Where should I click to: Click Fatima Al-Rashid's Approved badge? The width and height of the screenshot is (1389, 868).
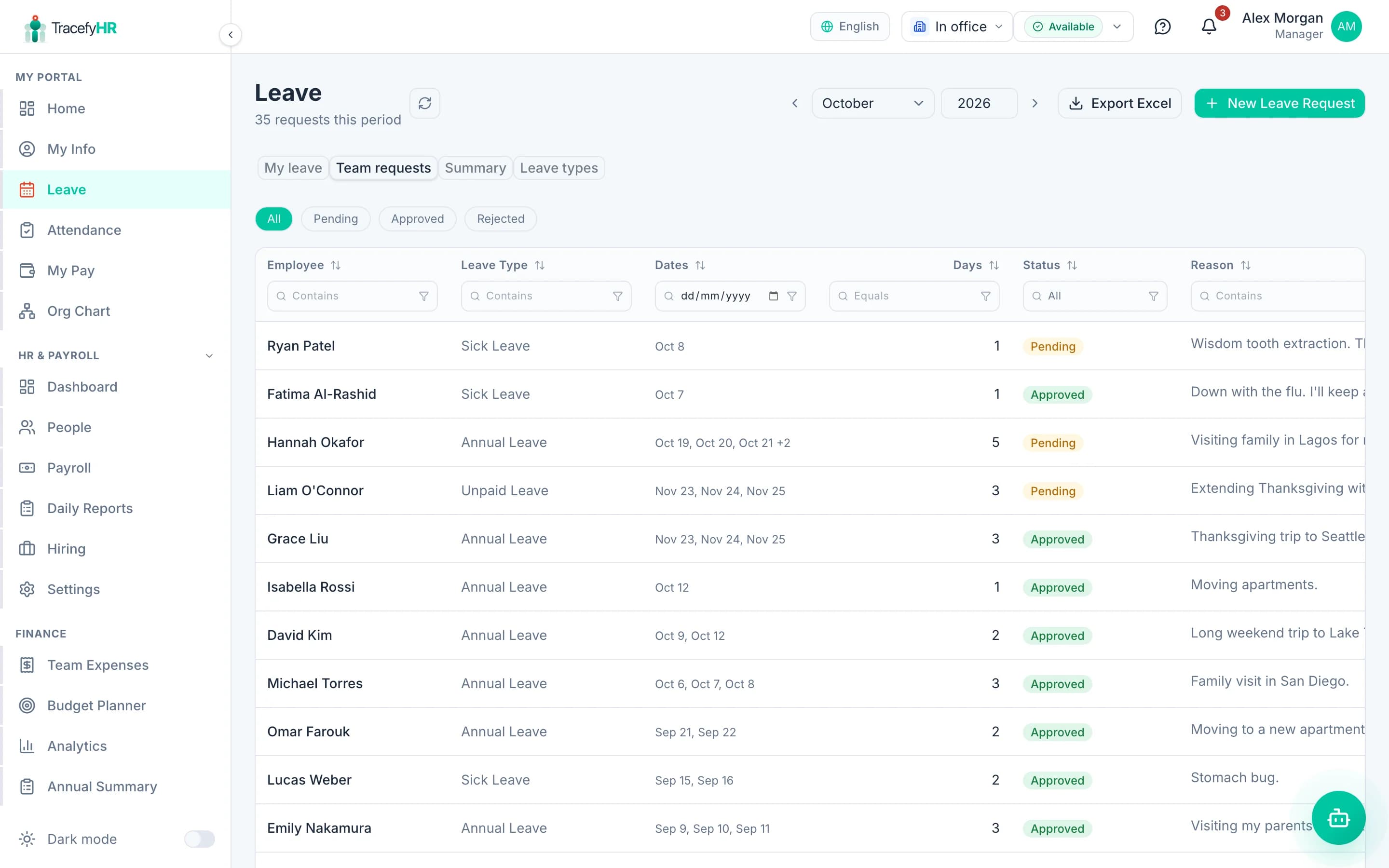[x=1057, y=394]
